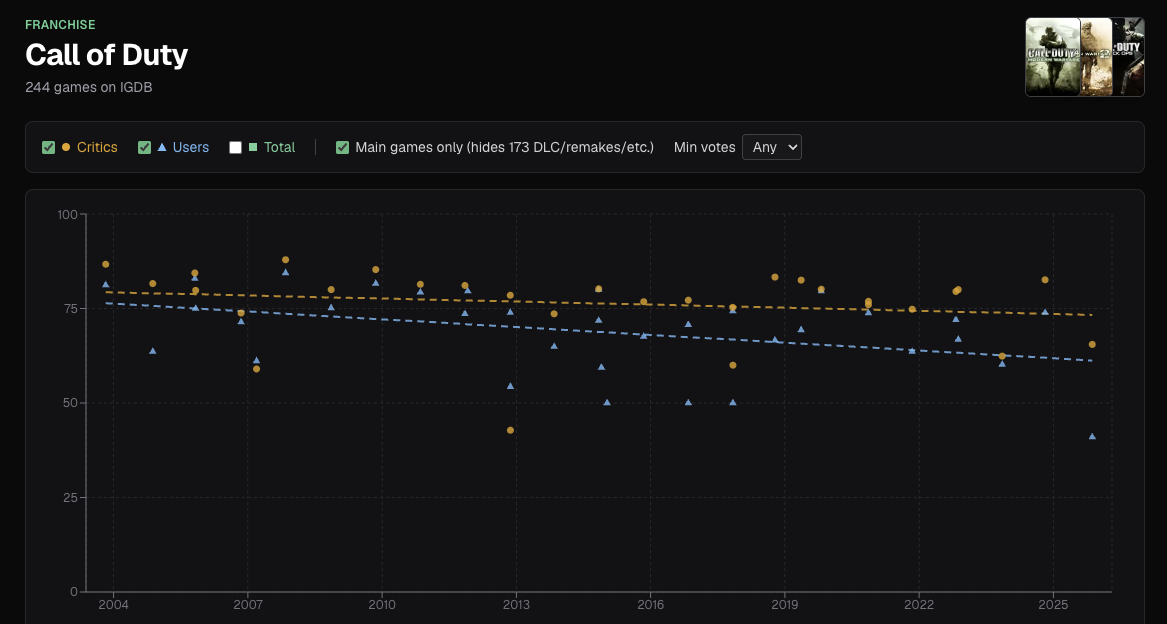Click the Critics legend label

(97, 147)
